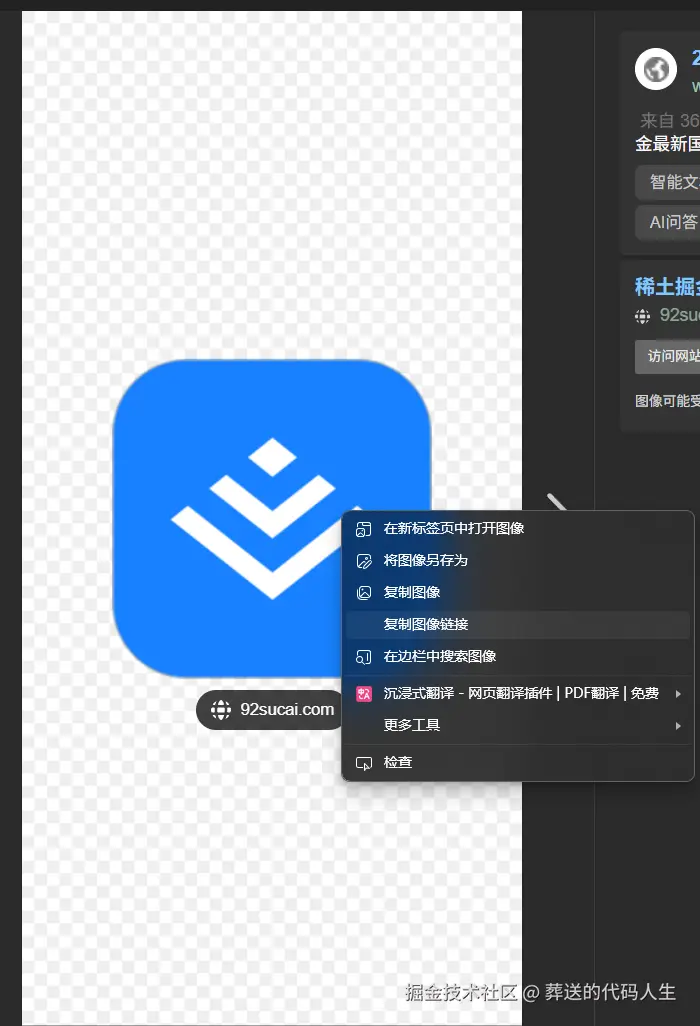Click the AI问答 chip in sidebar
Viewport: 700px width, 1026px height.
pos(667,223)
